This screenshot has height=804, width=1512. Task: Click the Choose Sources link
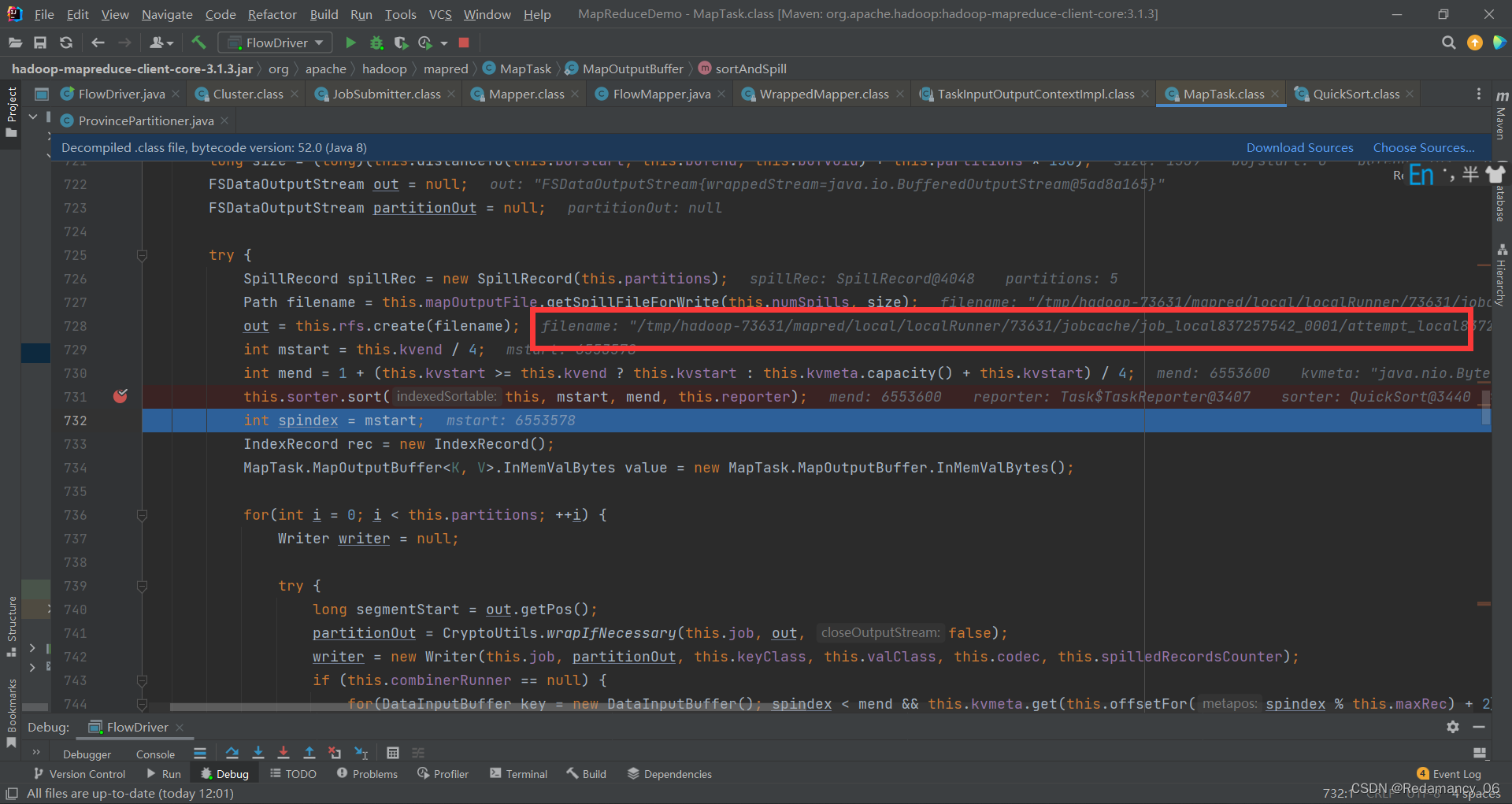1424,147
